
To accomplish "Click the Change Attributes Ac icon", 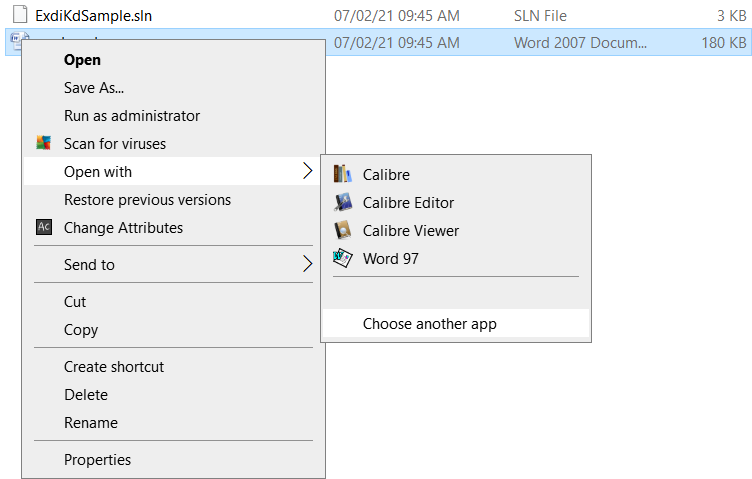I will coord(44,228).
